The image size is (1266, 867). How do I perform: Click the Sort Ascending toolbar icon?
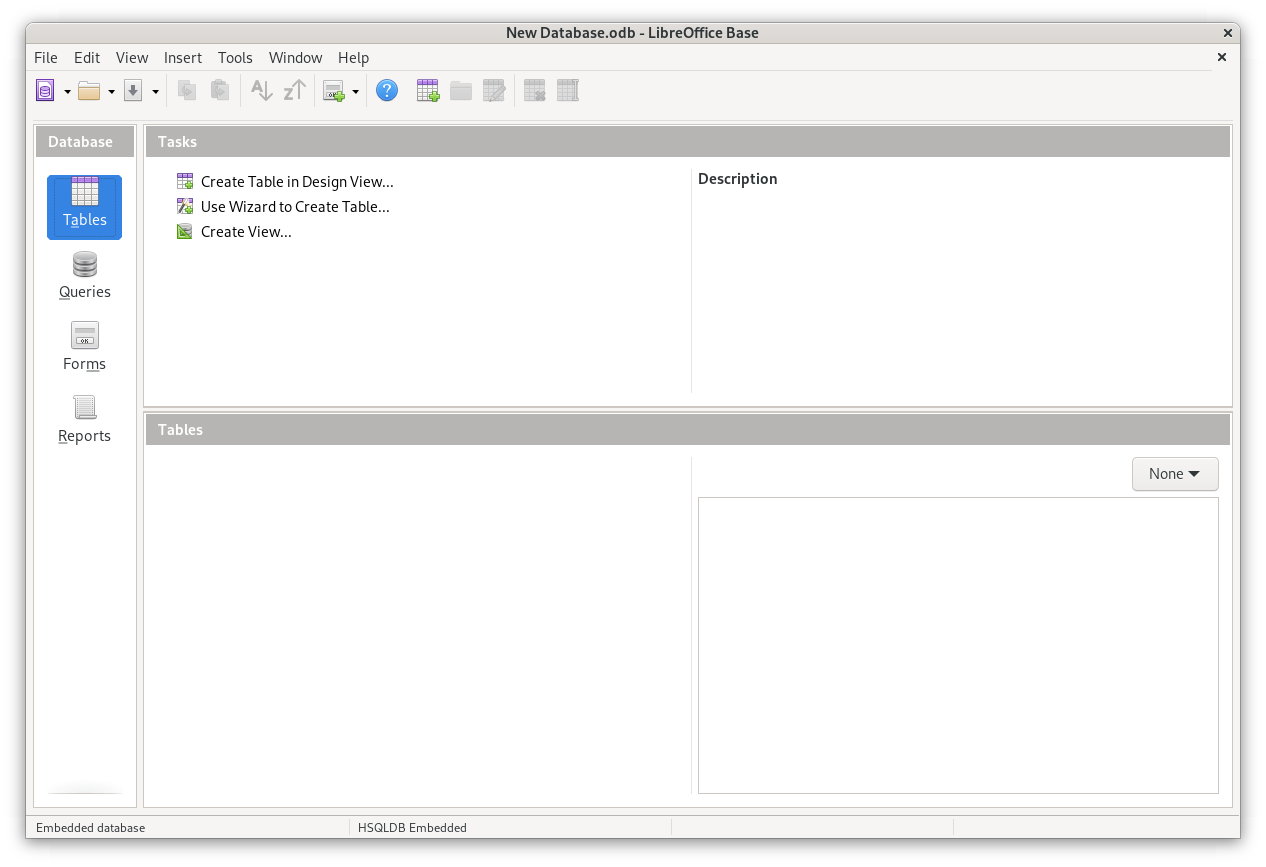point(261,91)
